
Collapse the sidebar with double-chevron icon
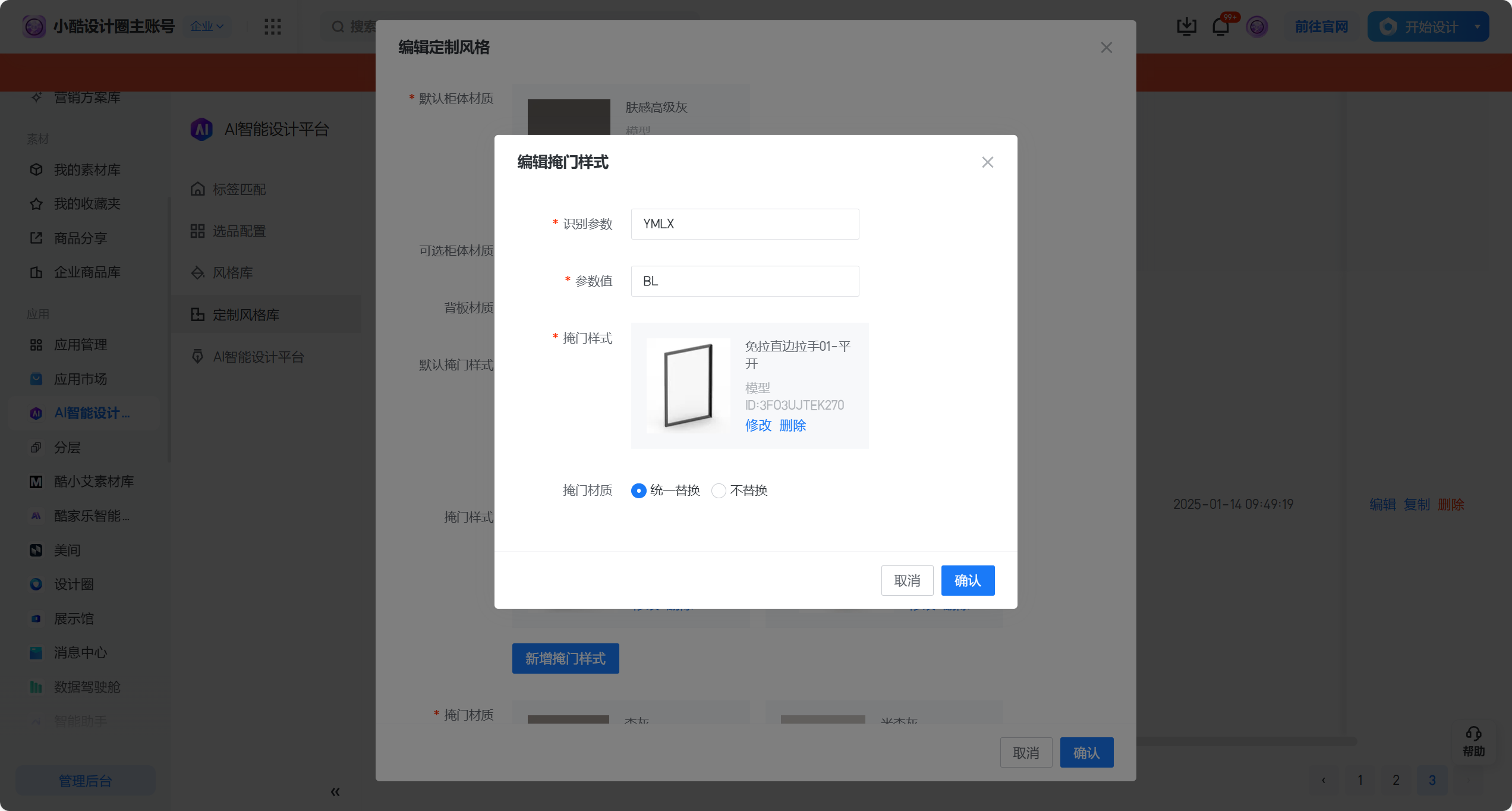(335, 791)
